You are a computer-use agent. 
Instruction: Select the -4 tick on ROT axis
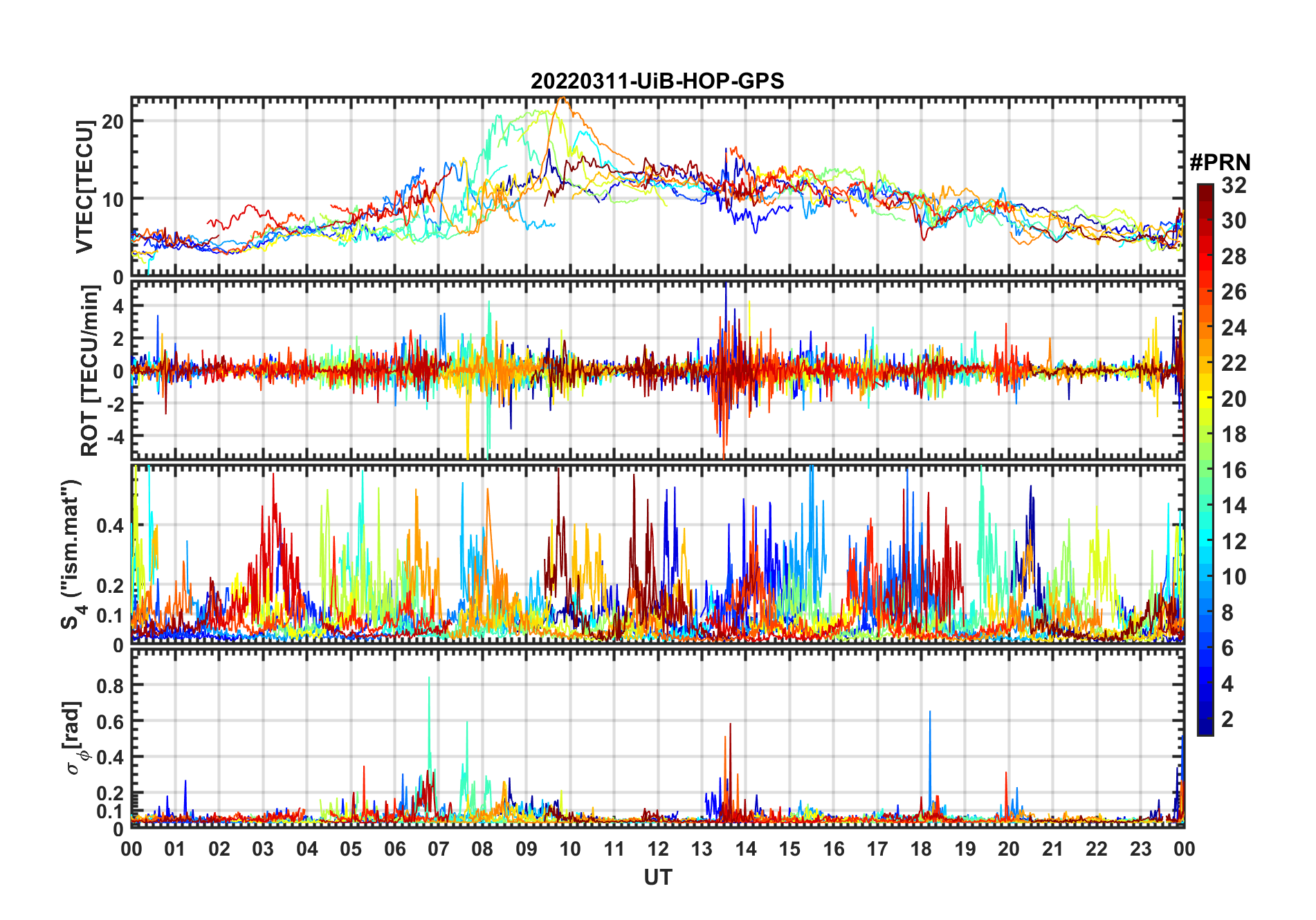(114, 436)
